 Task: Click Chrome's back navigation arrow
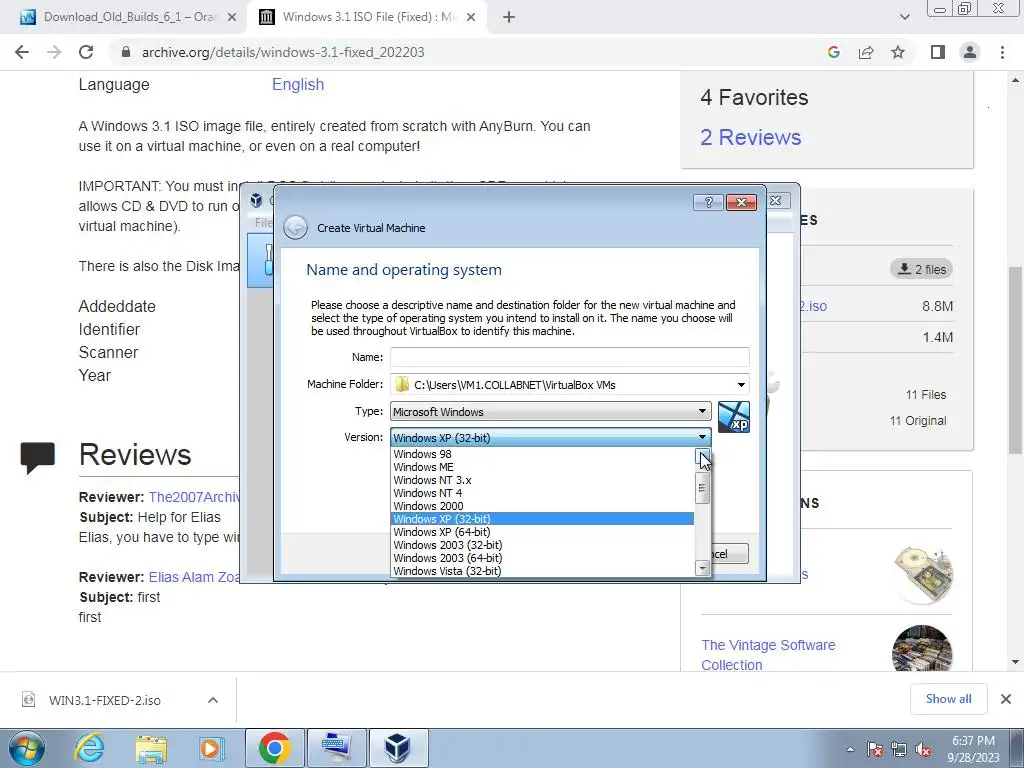[x=22, y=52]
